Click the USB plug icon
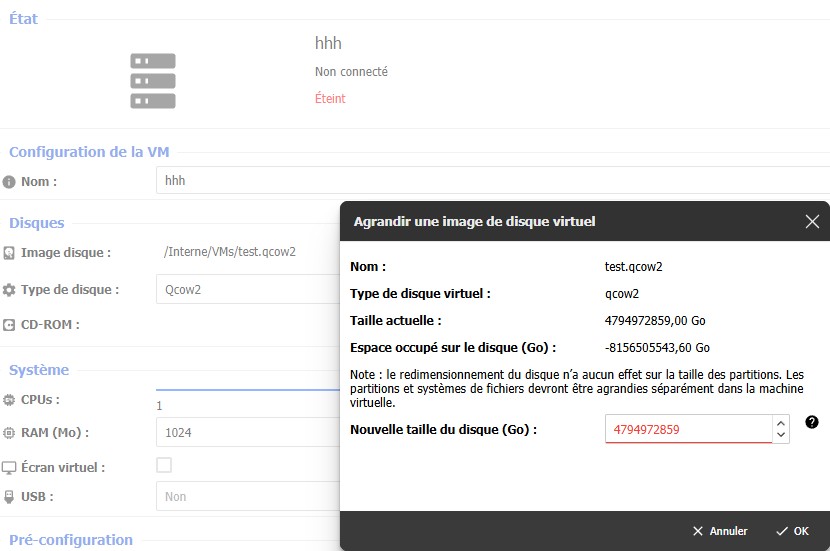830x551 pixels. [9, 497]
